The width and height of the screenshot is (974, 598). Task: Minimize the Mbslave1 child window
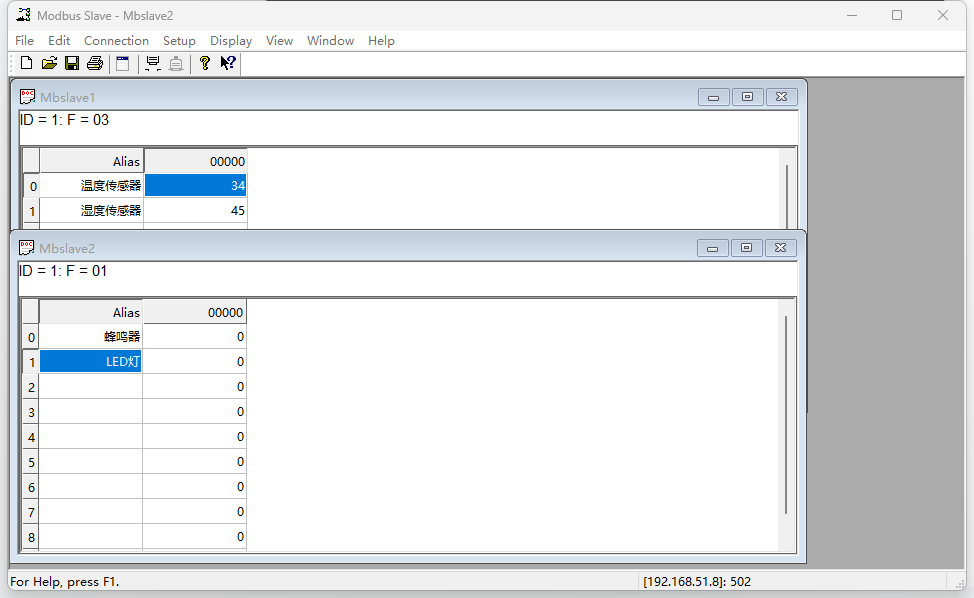click(x=713, y=97)
